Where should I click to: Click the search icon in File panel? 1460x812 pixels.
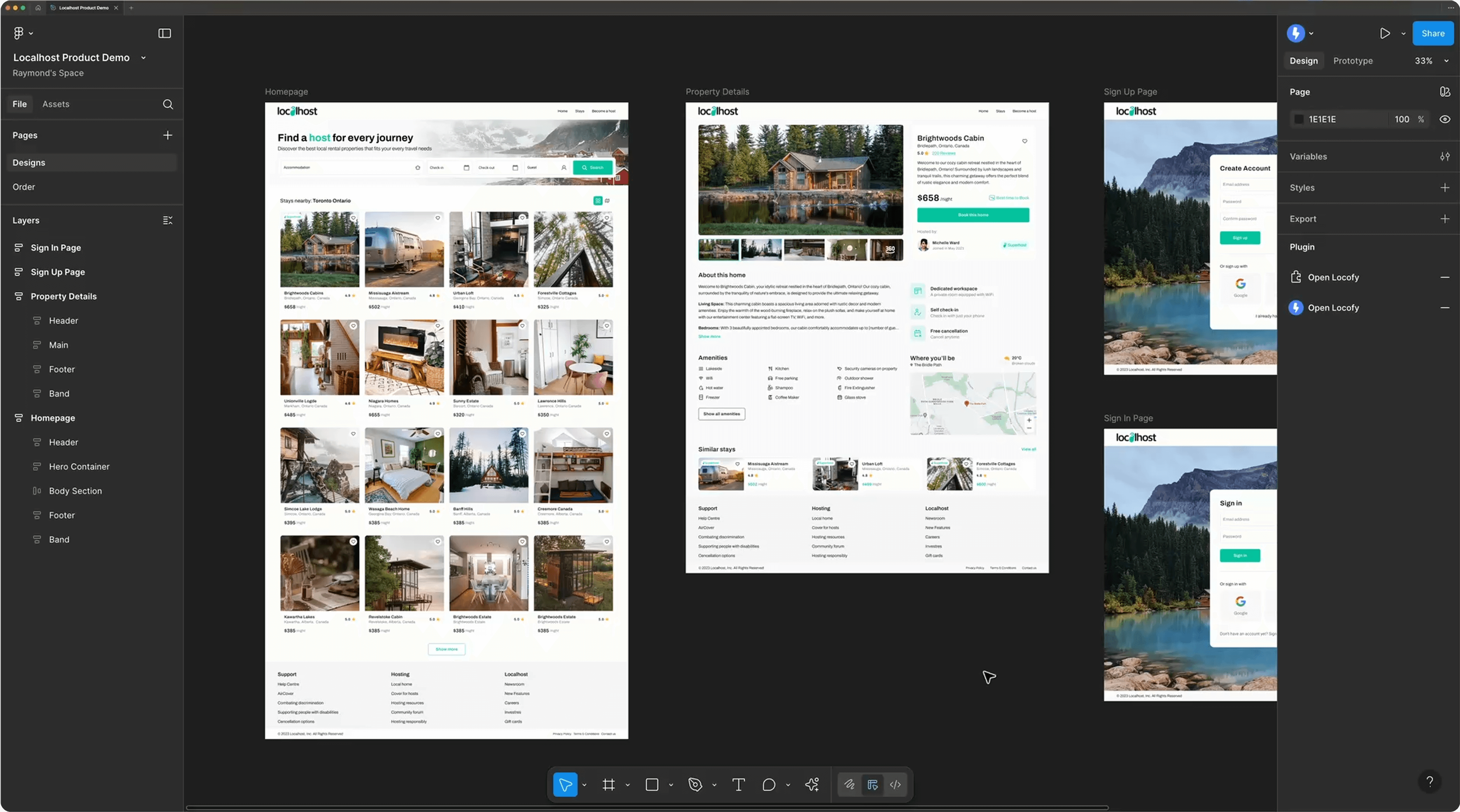pyautogui.click(x=168, y=104)
